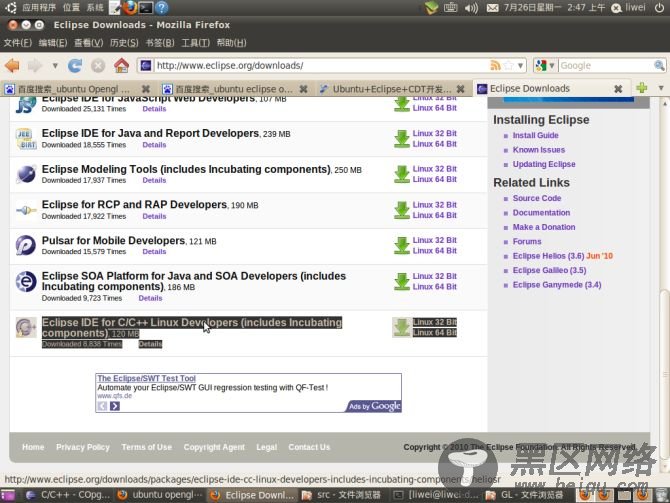Open the Known Issues link

coord(539,150)
